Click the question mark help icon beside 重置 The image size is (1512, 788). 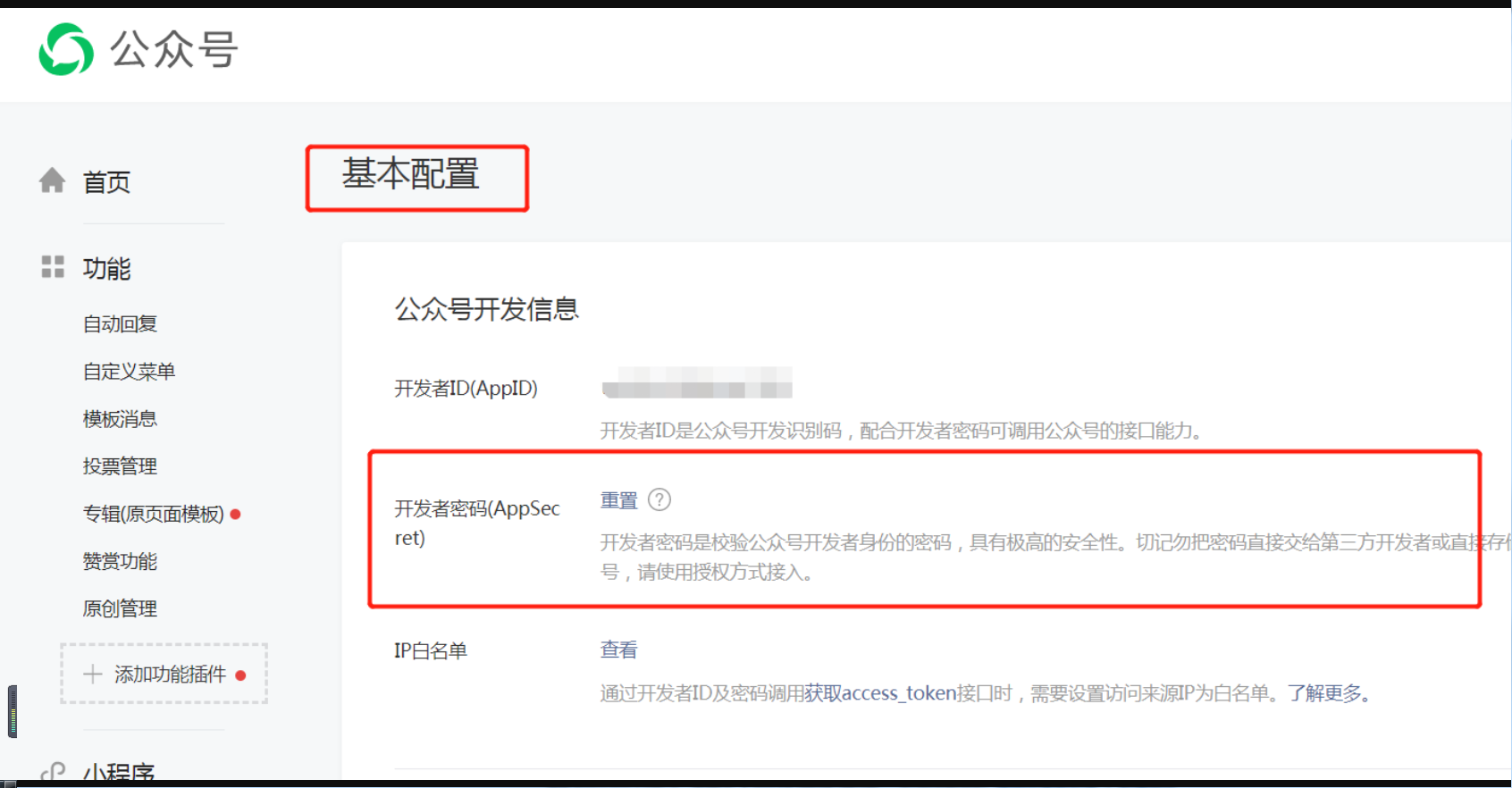[659, 499]
